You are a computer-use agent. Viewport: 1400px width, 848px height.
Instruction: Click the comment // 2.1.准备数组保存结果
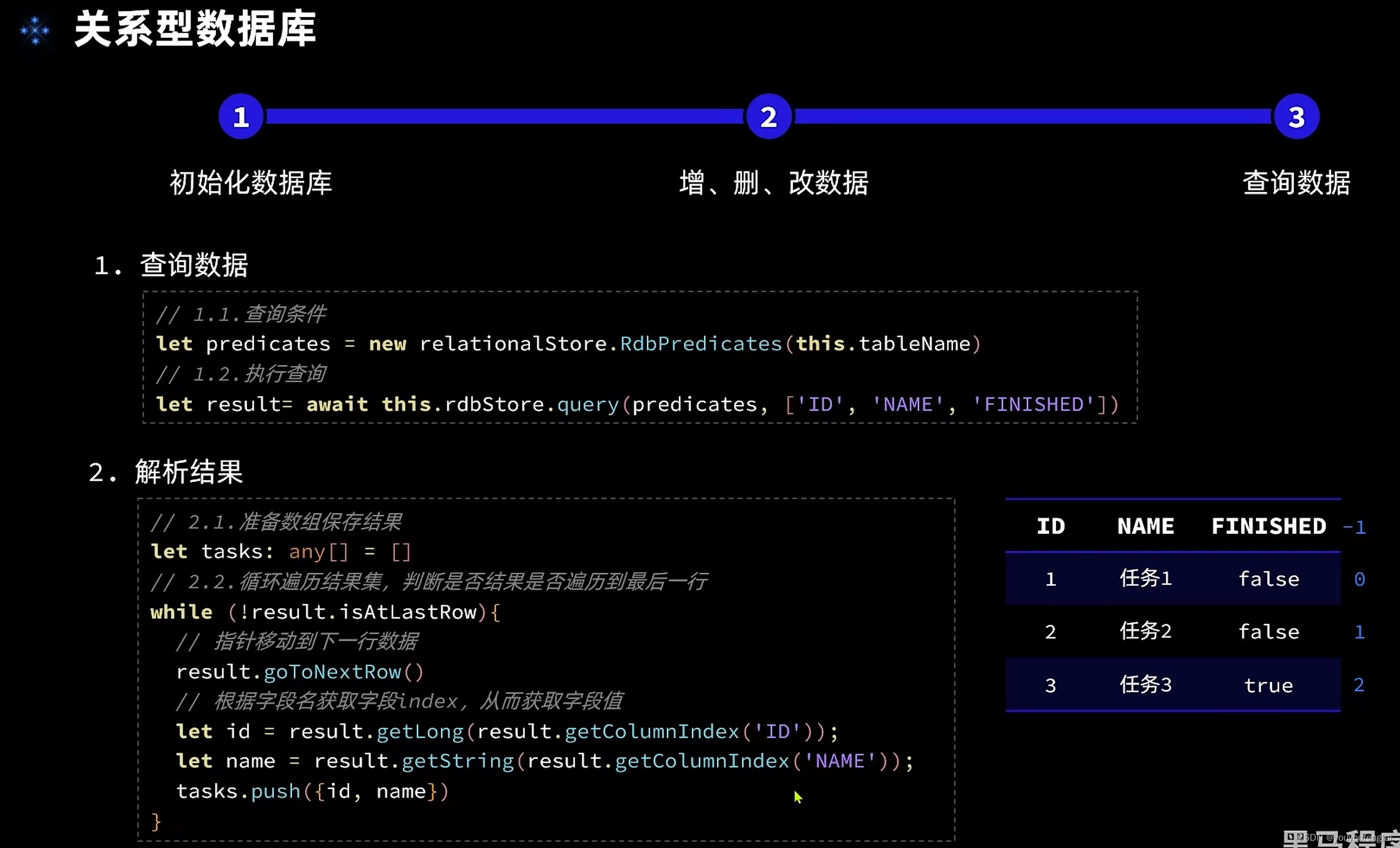276,522
